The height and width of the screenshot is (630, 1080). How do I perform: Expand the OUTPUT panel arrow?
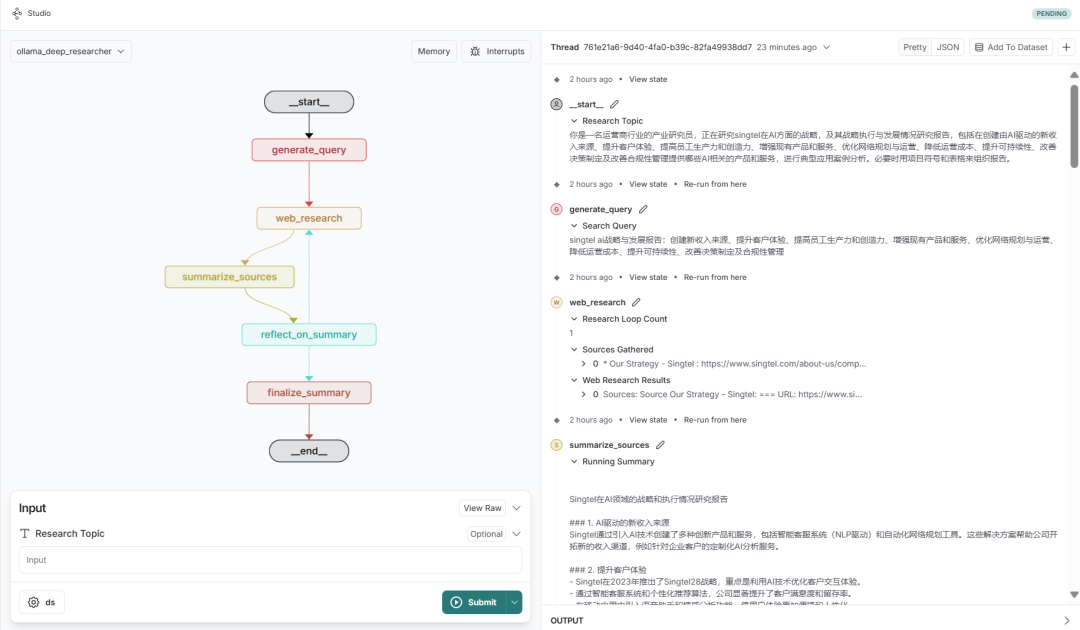point(1066,620)
